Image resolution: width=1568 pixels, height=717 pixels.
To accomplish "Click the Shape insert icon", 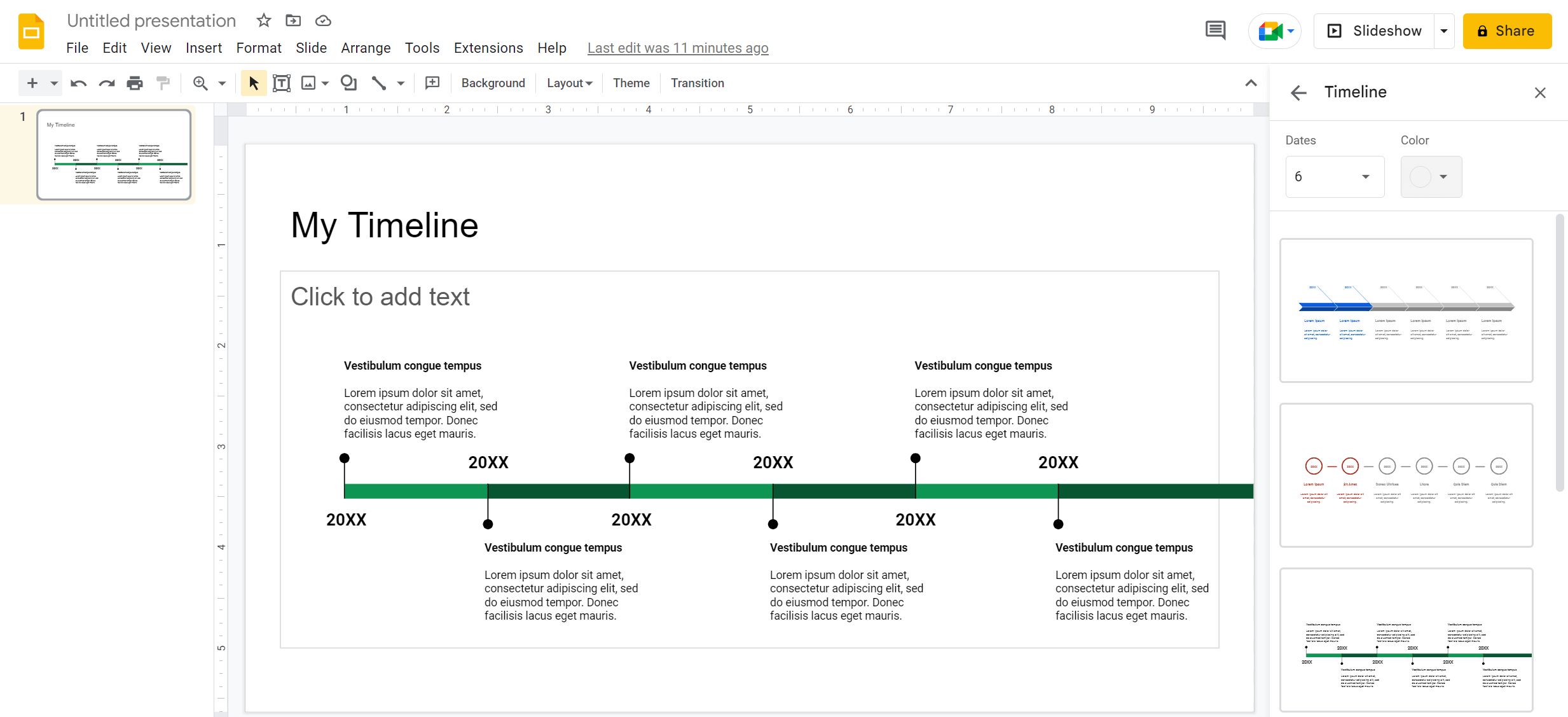I will pyautogui.click(x=346, y=83).
